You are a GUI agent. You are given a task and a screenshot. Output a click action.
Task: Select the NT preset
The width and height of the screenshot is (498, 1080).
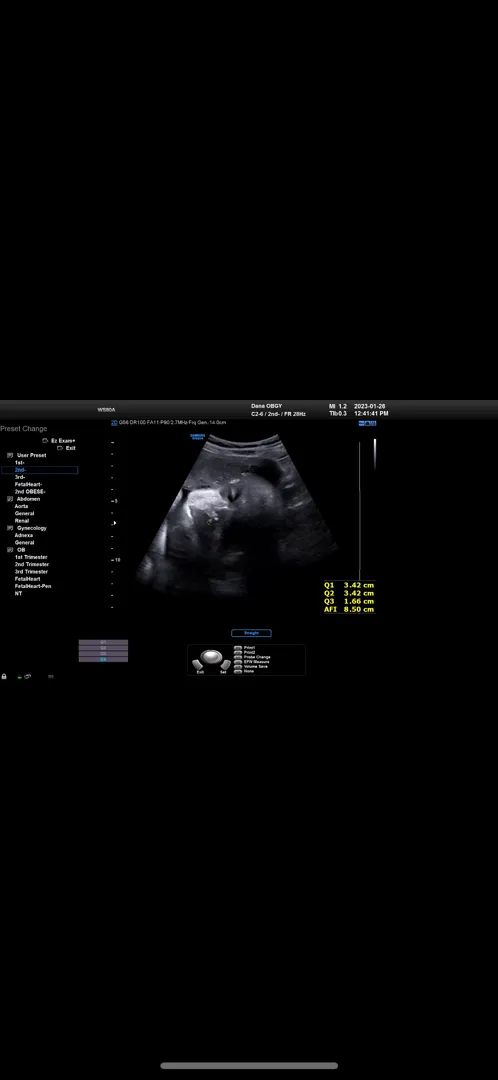(19, 593)
